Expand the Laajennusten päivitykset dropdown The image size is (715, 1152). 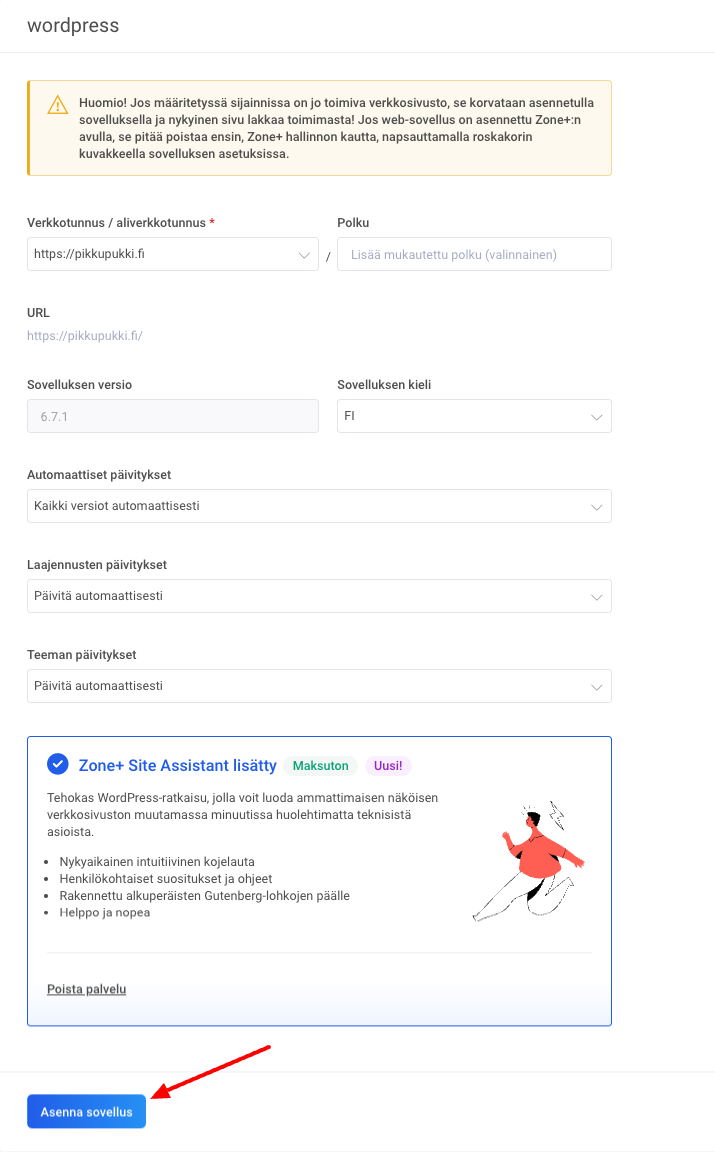pos(318,596)
